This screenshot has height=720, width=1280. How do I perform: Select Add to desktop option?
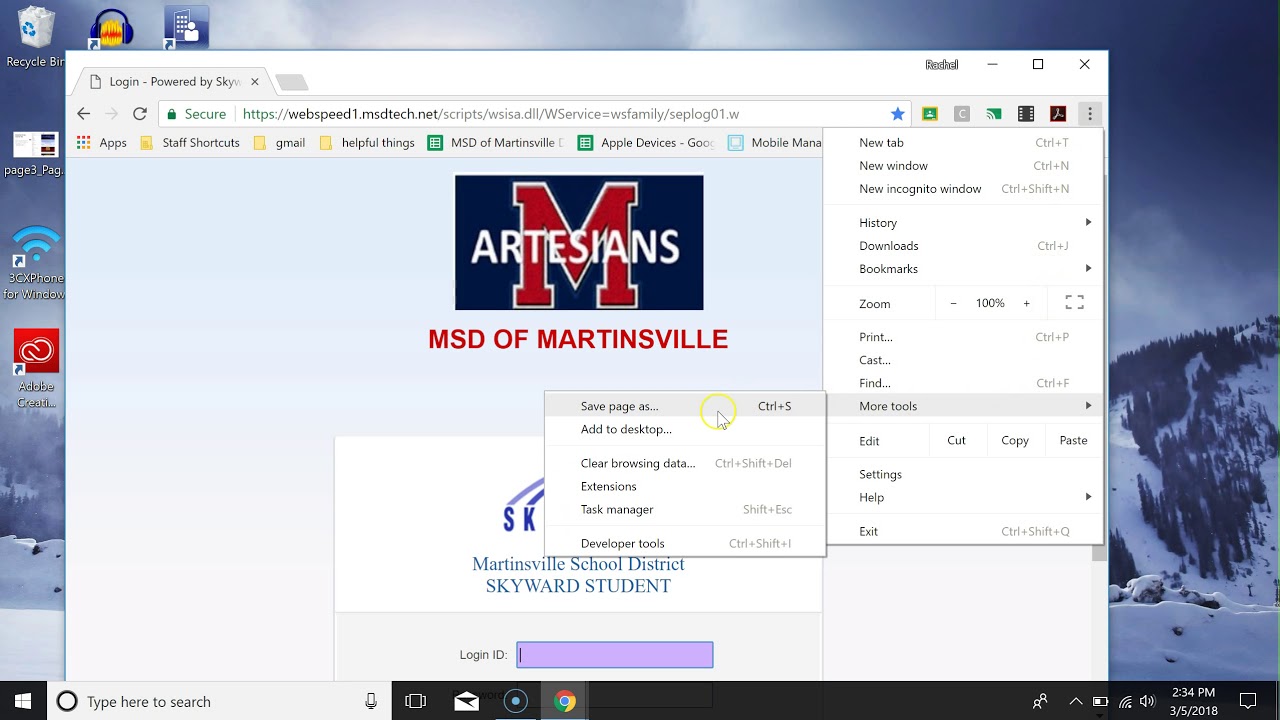pos(685,429)
